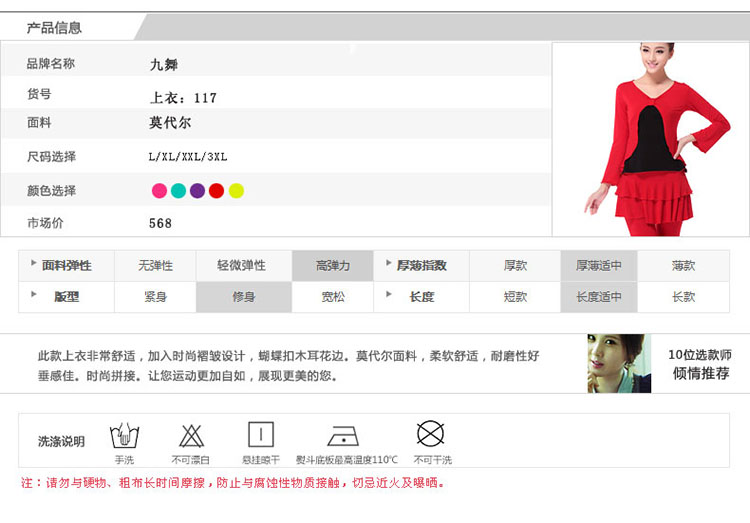The height and width of the screenshot is (523, 750).
Task: Select the red color swatch
Action: 216,191
